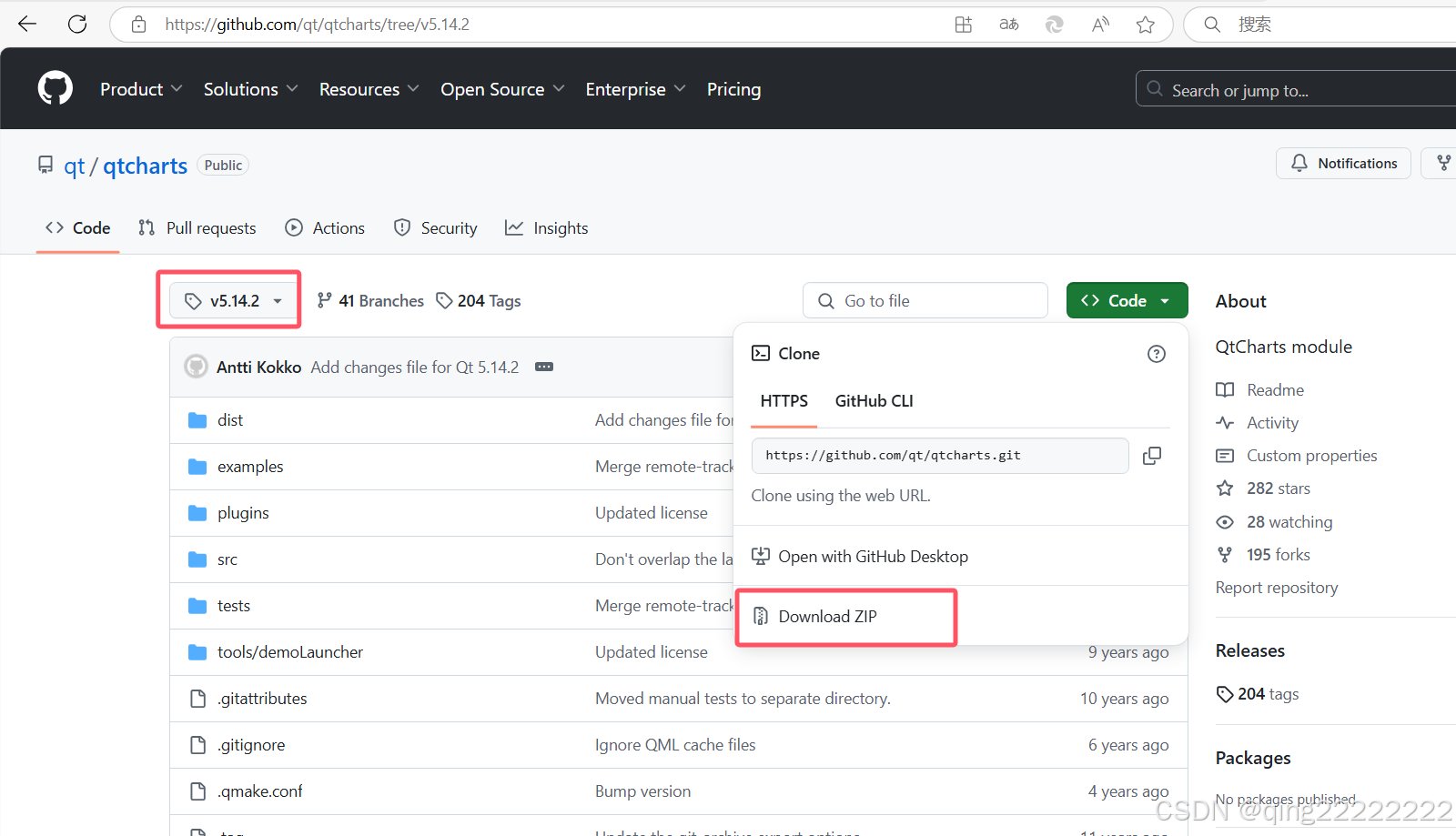
Task: Select the GitHub CLI clone tab
Action: click(x=874, y=401)
